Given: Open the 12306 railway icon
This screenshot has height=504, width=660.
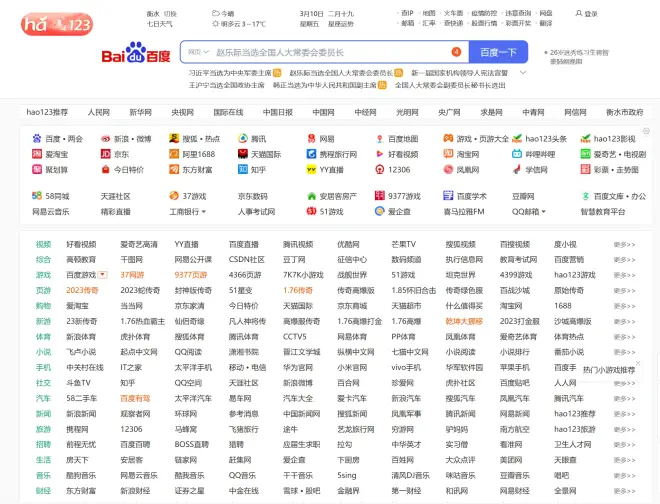Looking at the screenshot, I should [380, 169].
